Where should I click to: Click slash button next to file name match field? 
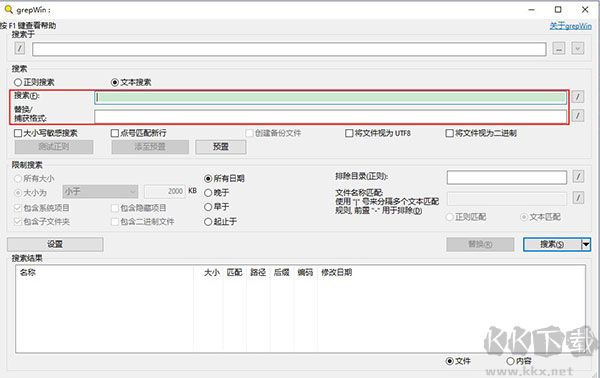click(578, 198)
